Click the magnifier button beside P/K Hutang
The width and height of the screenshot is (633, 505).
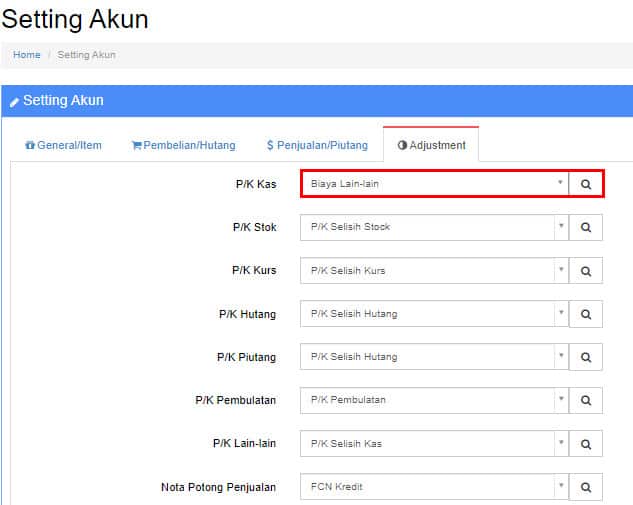click(x=585, y=314)
